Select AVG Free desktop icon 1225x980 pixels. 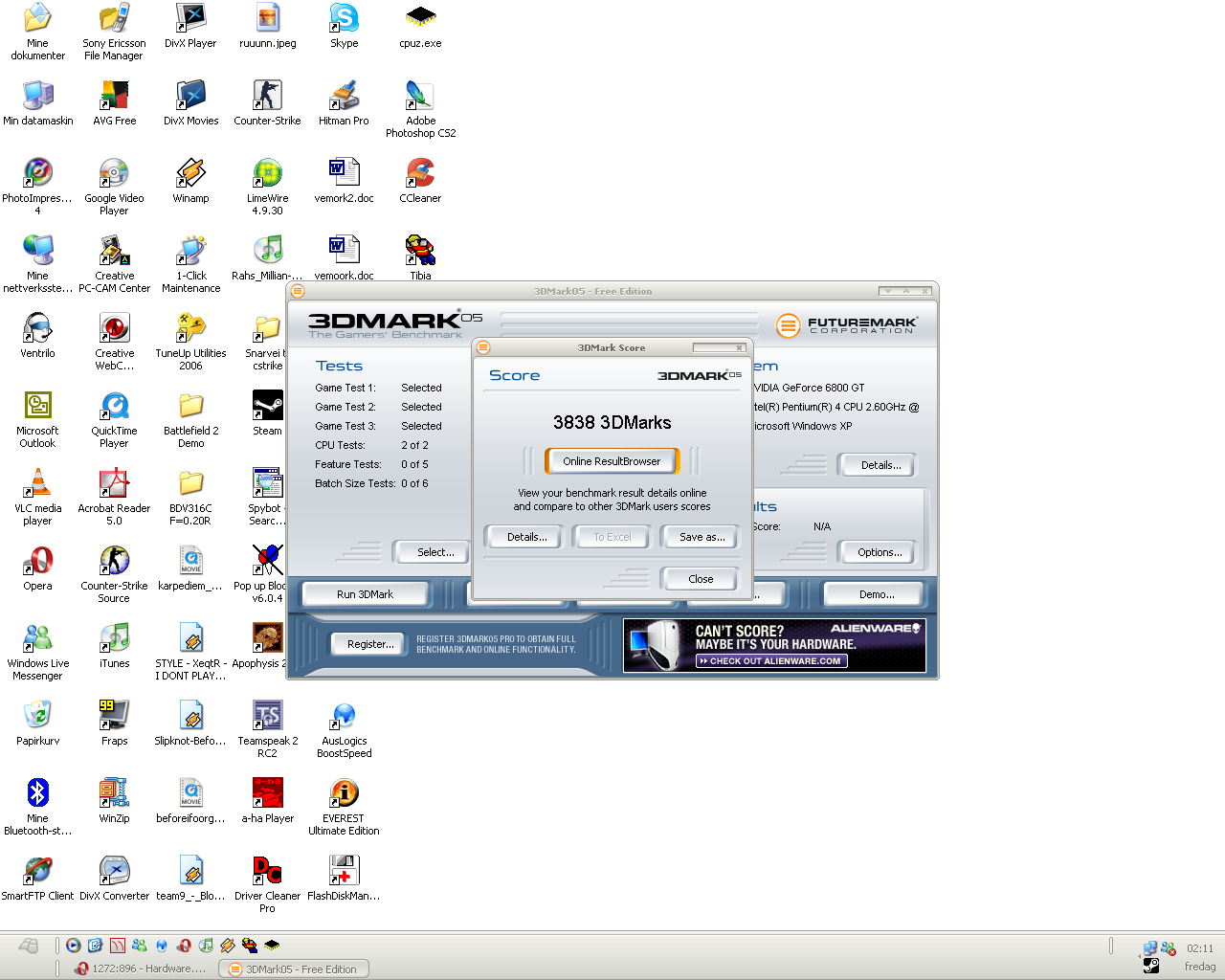click(114, 103)
